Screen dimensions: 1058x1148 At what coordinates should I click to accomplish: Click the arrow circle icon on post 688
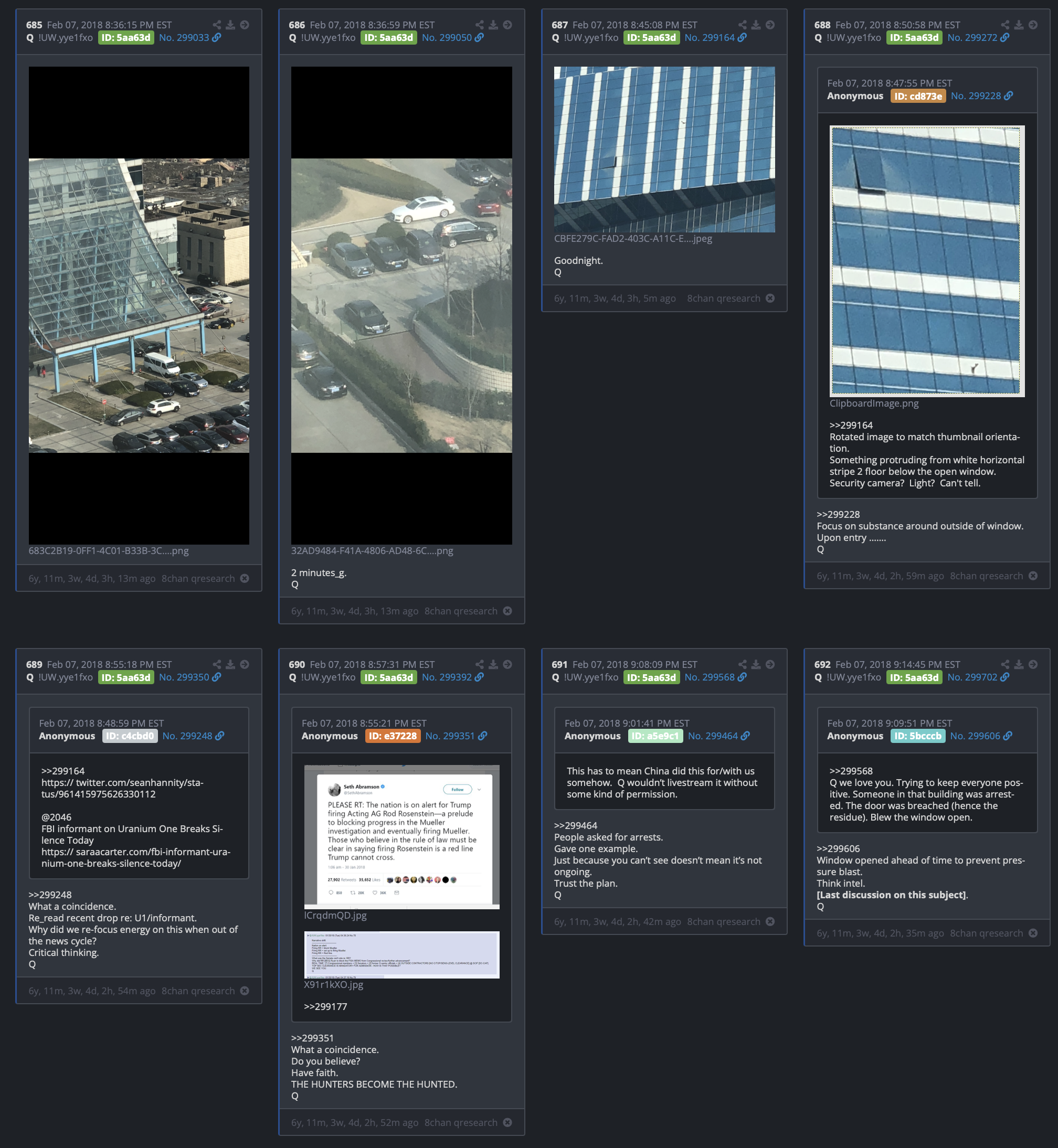coord(1033,25)
